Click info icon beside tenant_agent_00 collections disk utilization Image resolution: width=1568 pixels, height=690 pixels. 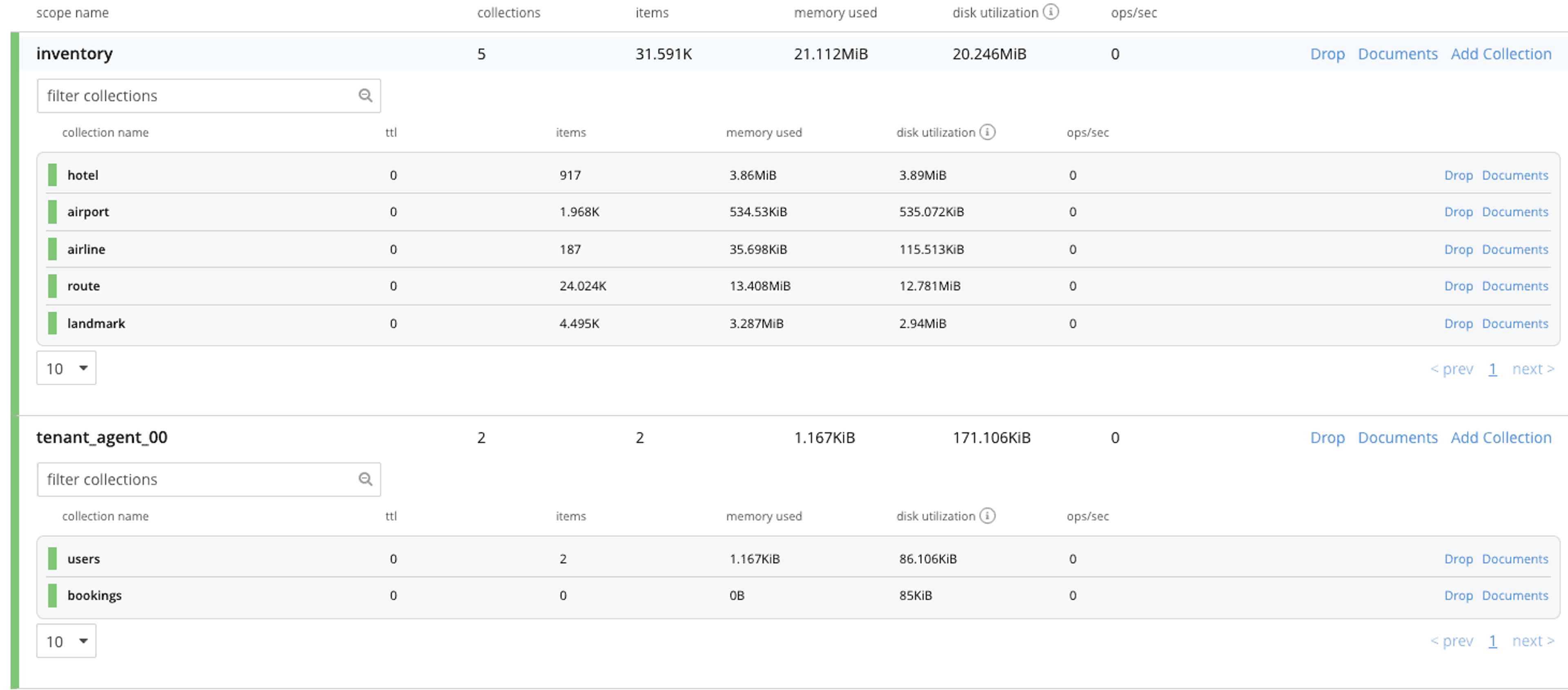pos(987,516)
